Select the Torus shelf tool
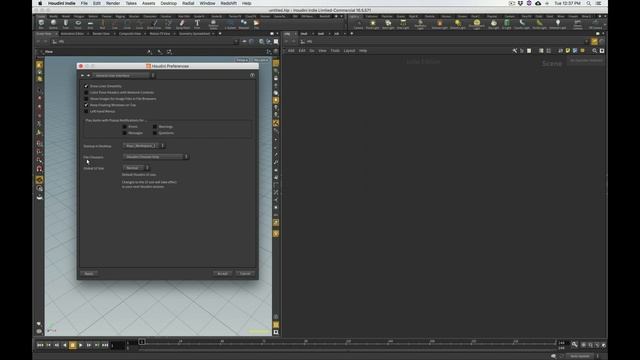 click(78, 24)
